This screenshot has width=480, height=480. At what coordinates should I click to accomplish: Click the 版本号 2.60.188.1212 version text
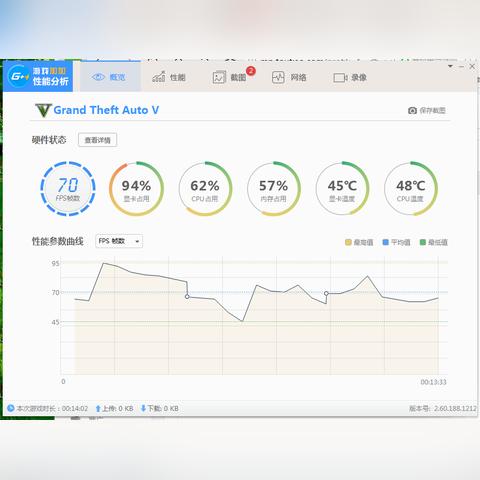(x=443, y=408)
